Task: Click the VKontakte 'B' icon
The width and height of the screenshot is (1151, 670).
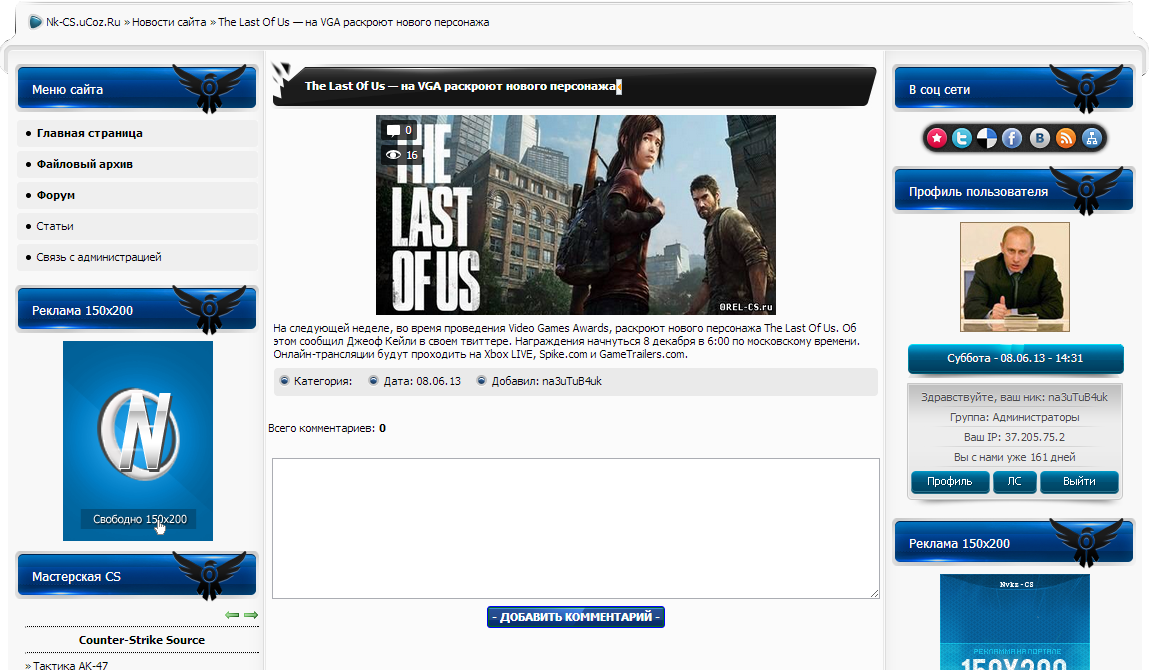Action: 1040,139
